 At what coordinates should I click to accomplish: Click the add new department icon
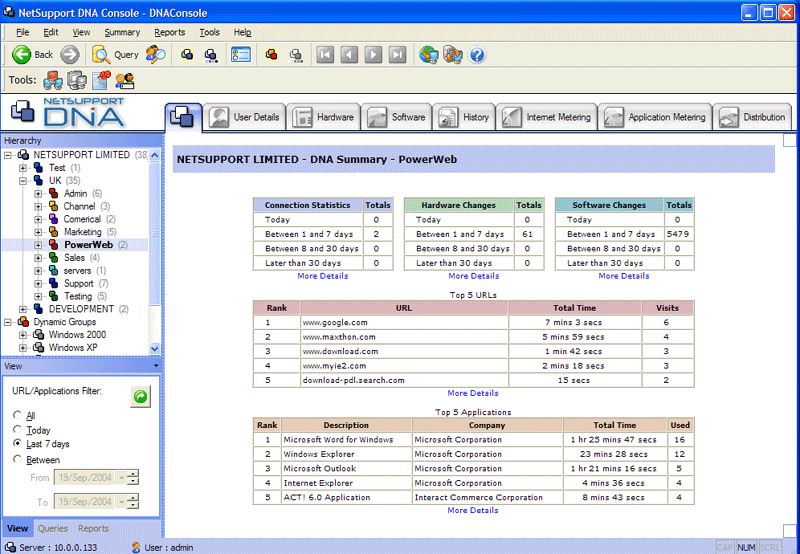pos(187,55)
